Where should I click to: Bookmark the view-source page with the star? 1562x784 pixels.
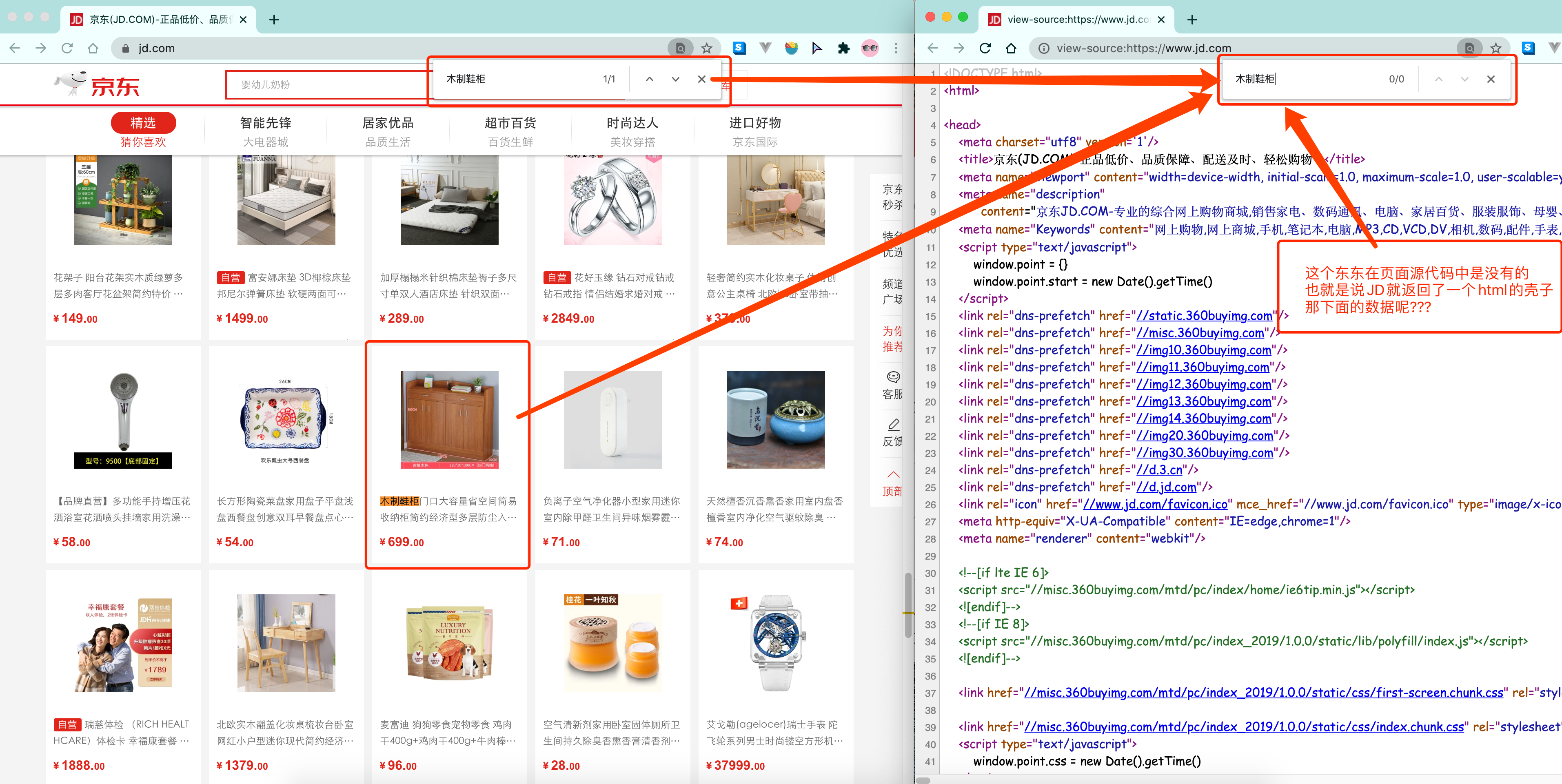[1496, 48]
